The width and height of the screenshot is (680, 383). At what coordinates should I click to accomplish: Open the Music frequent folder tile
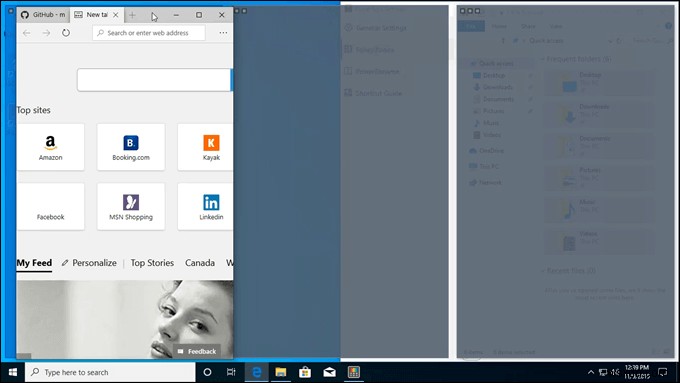click(598, 210)
